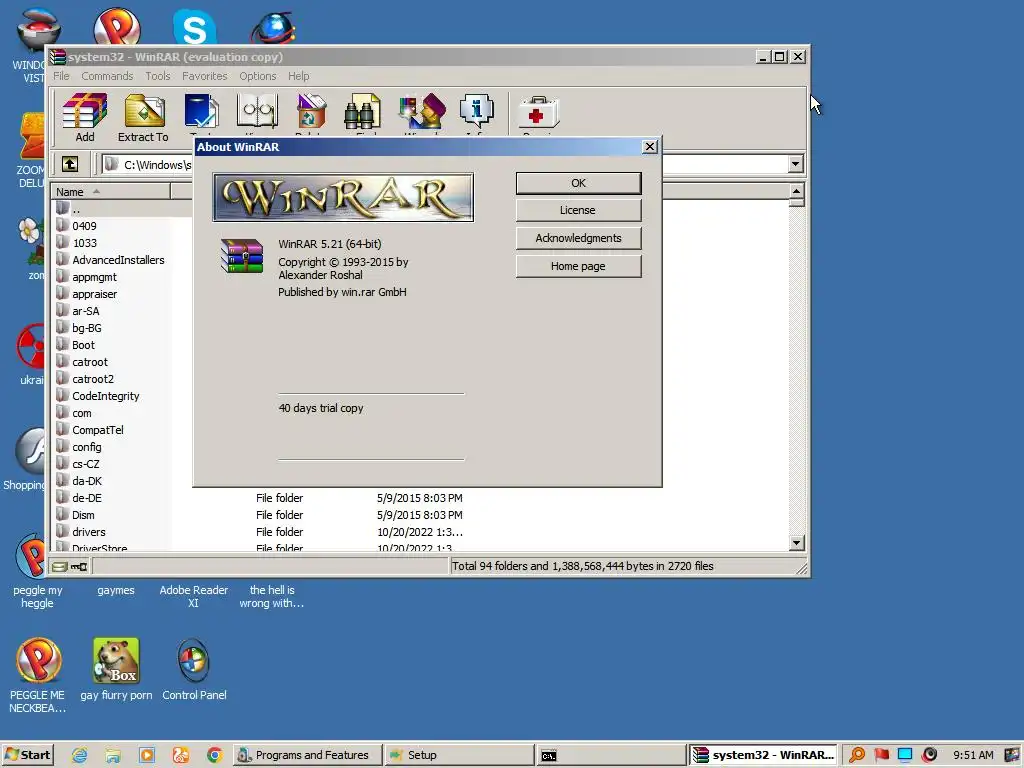Click the drive selector icon in status bar

pyautogui.click(x=59, y=566)
